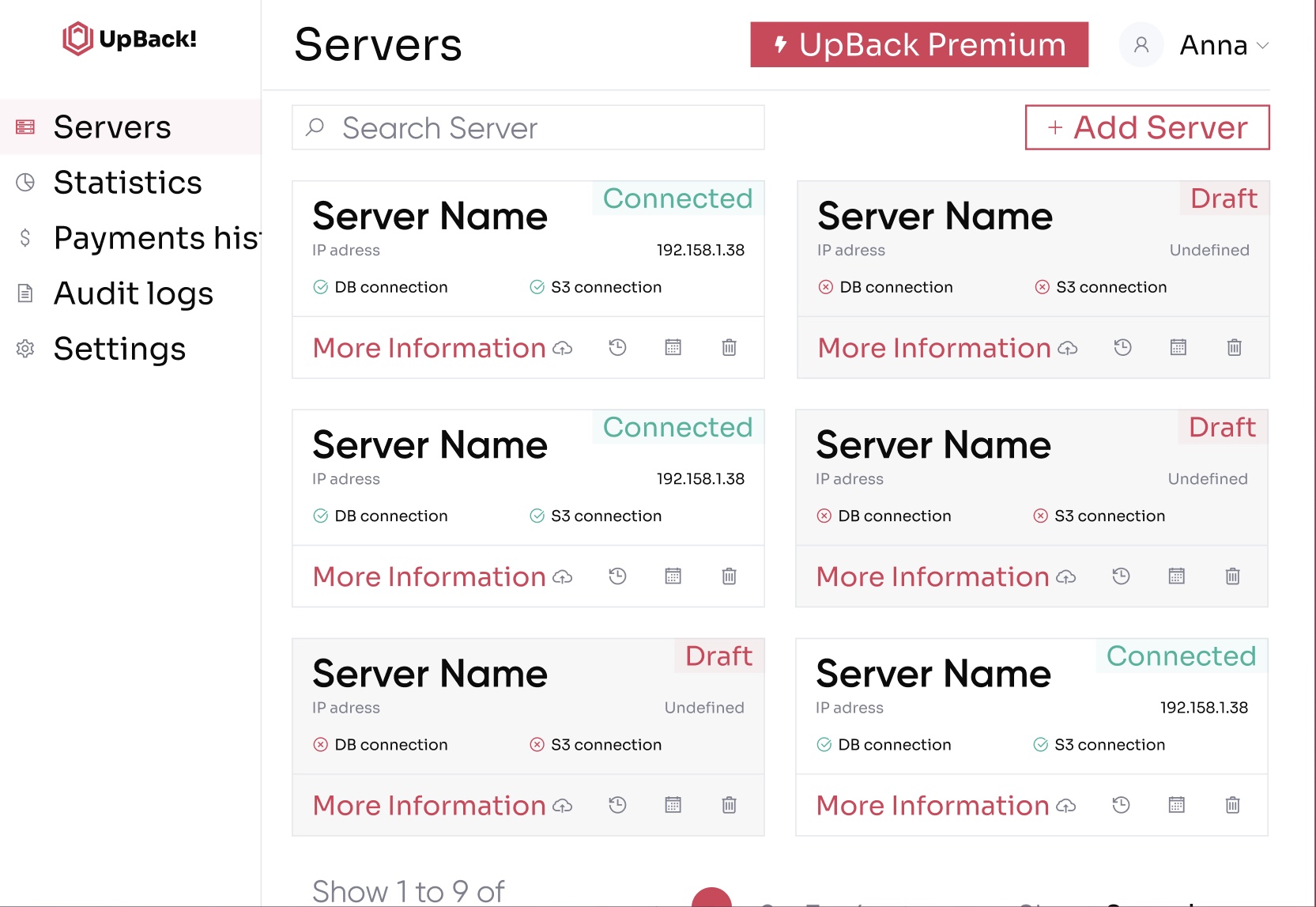Image resolution: width=1316 pixels, height=907 pixels.
Task: Open More Information on top-right Draft server
Action: [x=933, y=348]
